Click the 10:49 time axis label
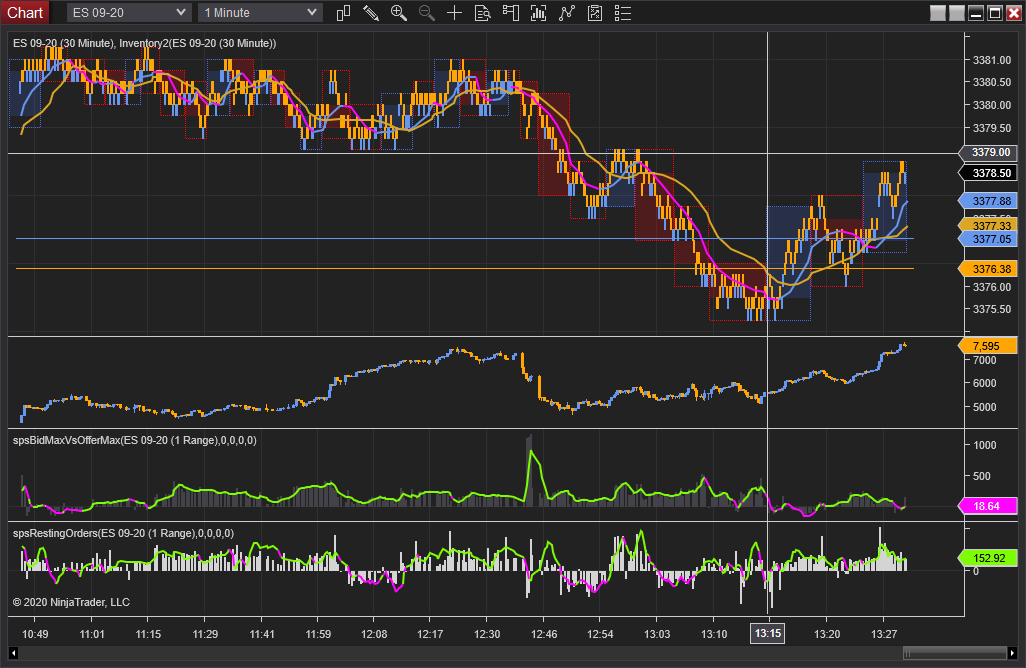 click(35, 634)
